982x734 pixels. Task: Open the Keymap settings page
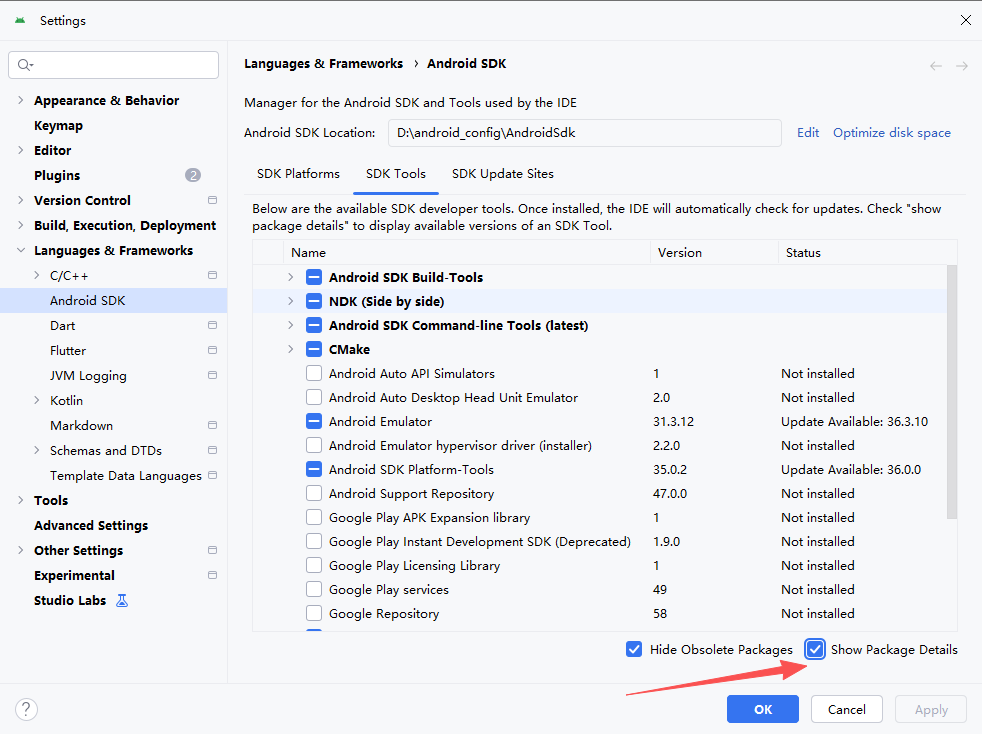(58, 125)
